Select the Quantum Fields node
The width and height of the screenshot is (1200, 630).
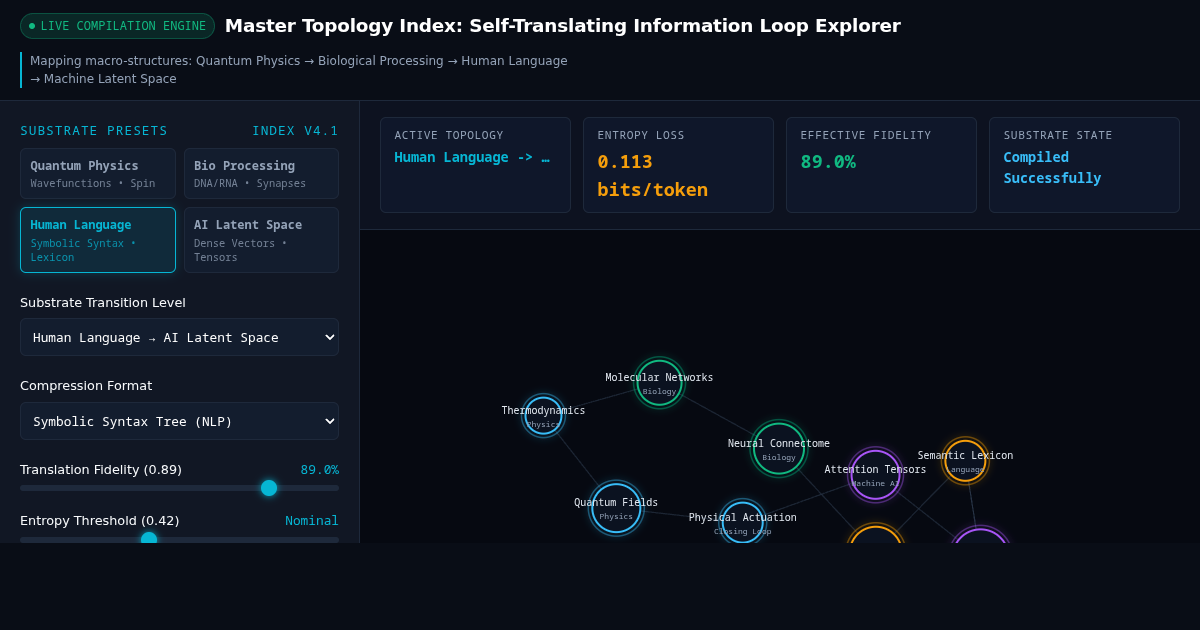tap(616, 508)
